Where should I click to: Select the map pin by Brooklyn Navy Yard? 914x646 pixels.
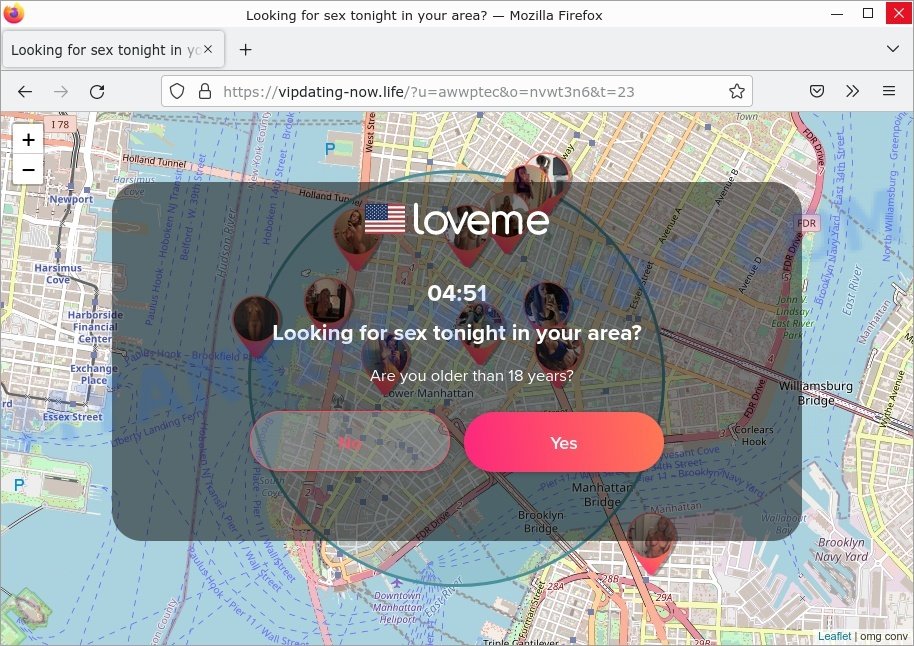[652, 543]
